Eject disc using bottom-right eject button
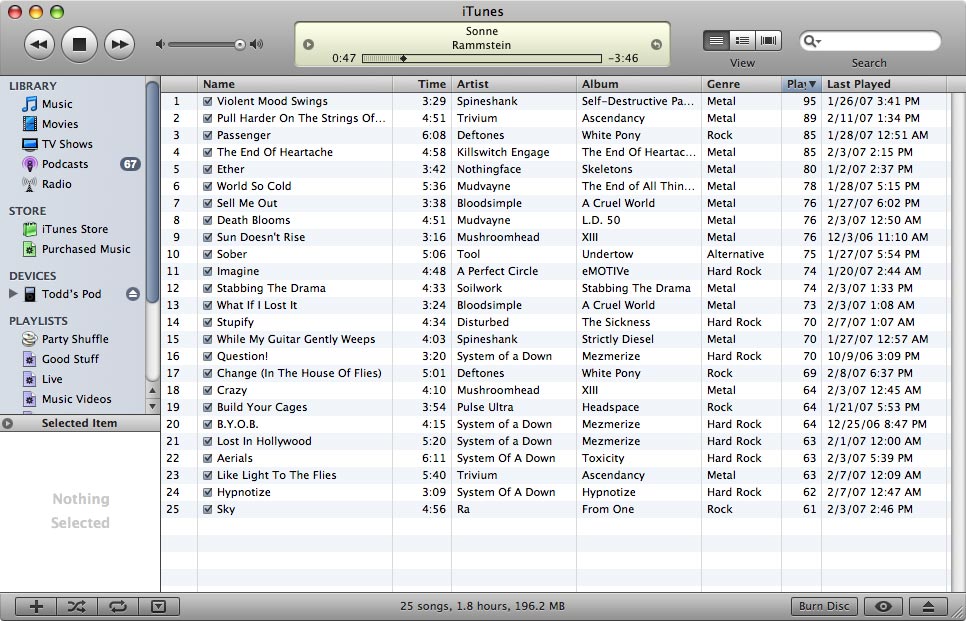This screenshot has height=621, width=966. click(x=930, y=606)
